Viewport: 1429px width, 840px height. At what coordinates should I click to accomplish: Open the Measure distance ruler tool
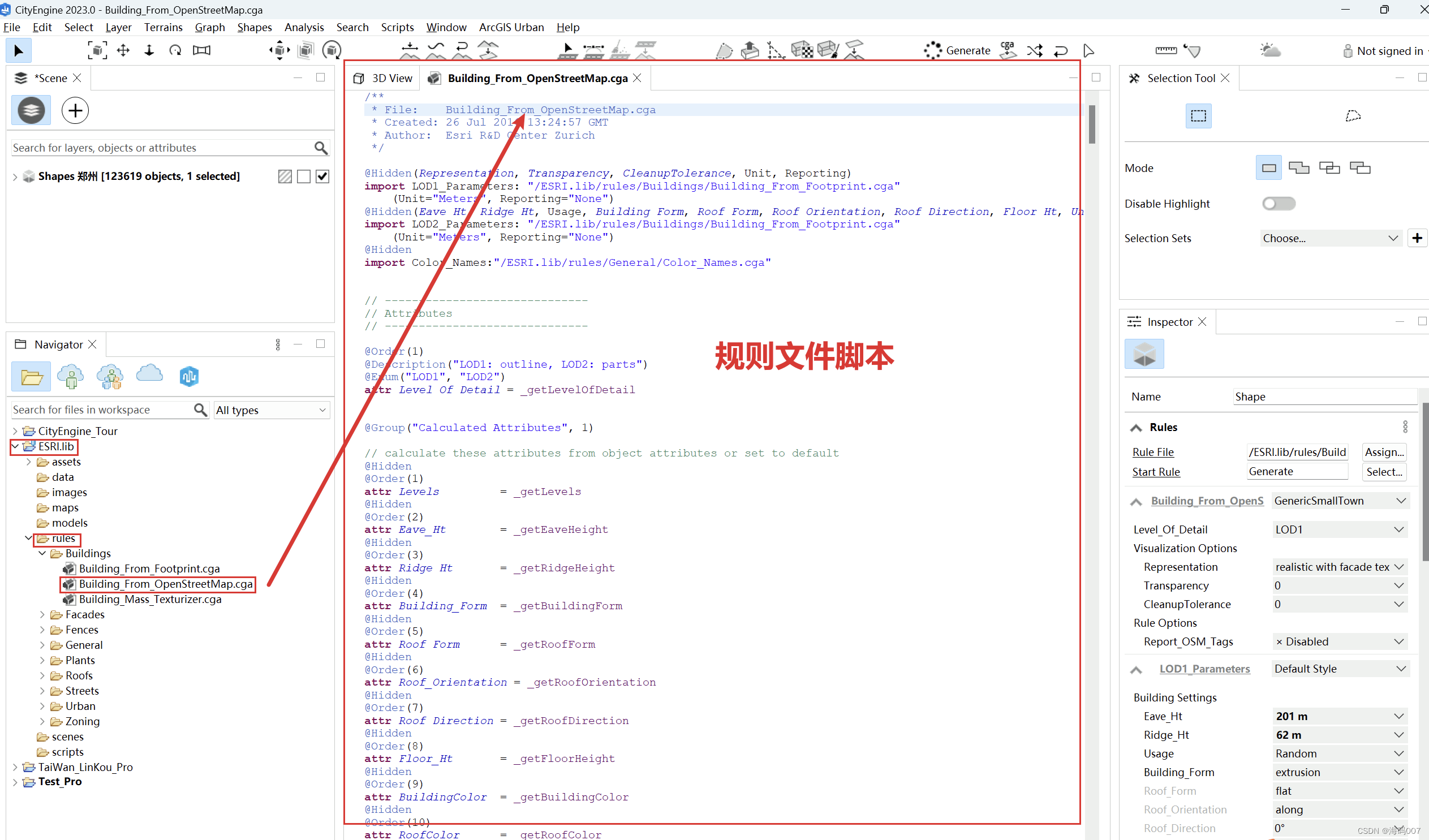coord(1166,50)
